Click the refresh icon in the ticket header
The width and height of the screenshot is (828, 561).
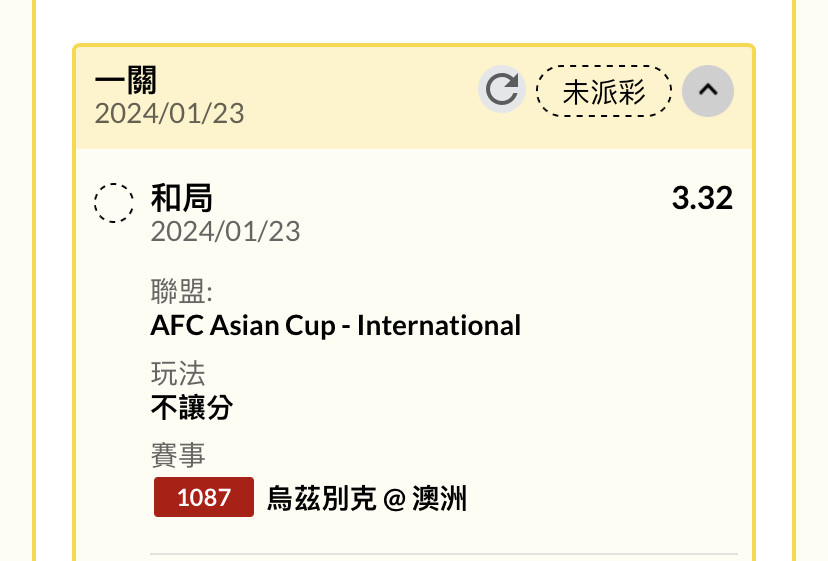pyautogui.click(x=502, y=89)
